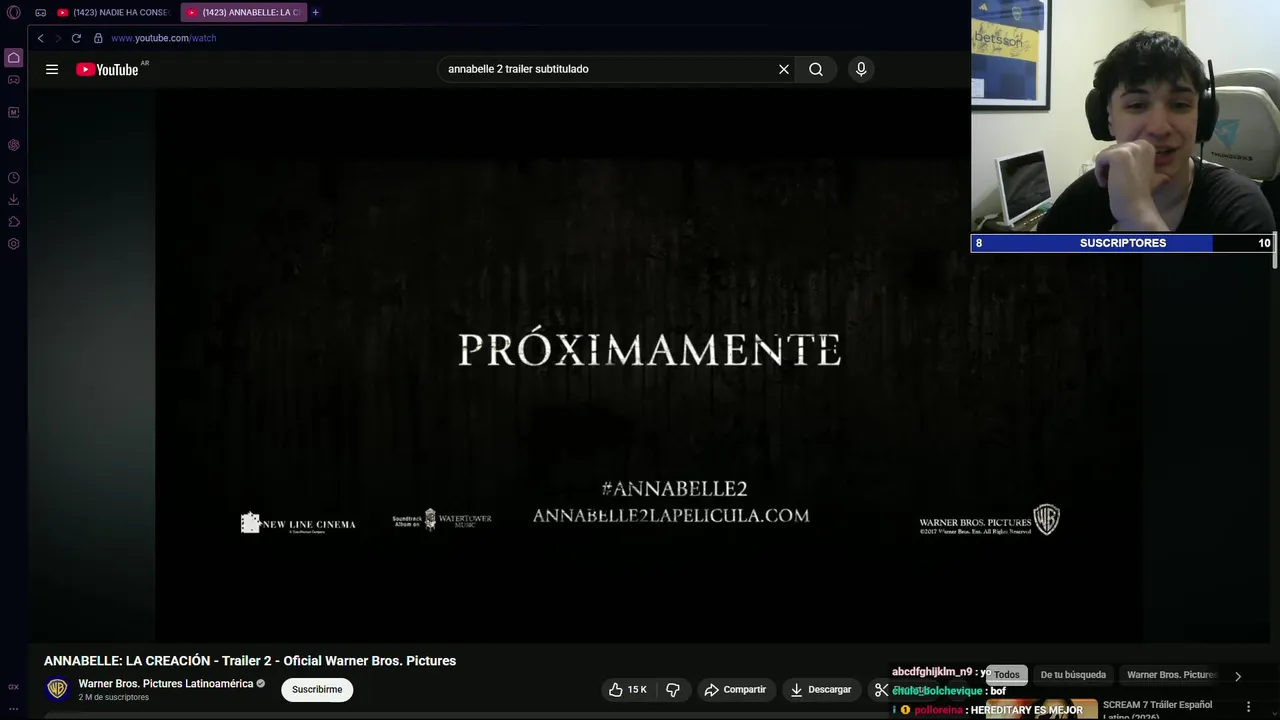Screen dimensions: 1280x720
Task: Open Warner Bros. Pictures Latinoamérica channel link
Action: (166, 684)
